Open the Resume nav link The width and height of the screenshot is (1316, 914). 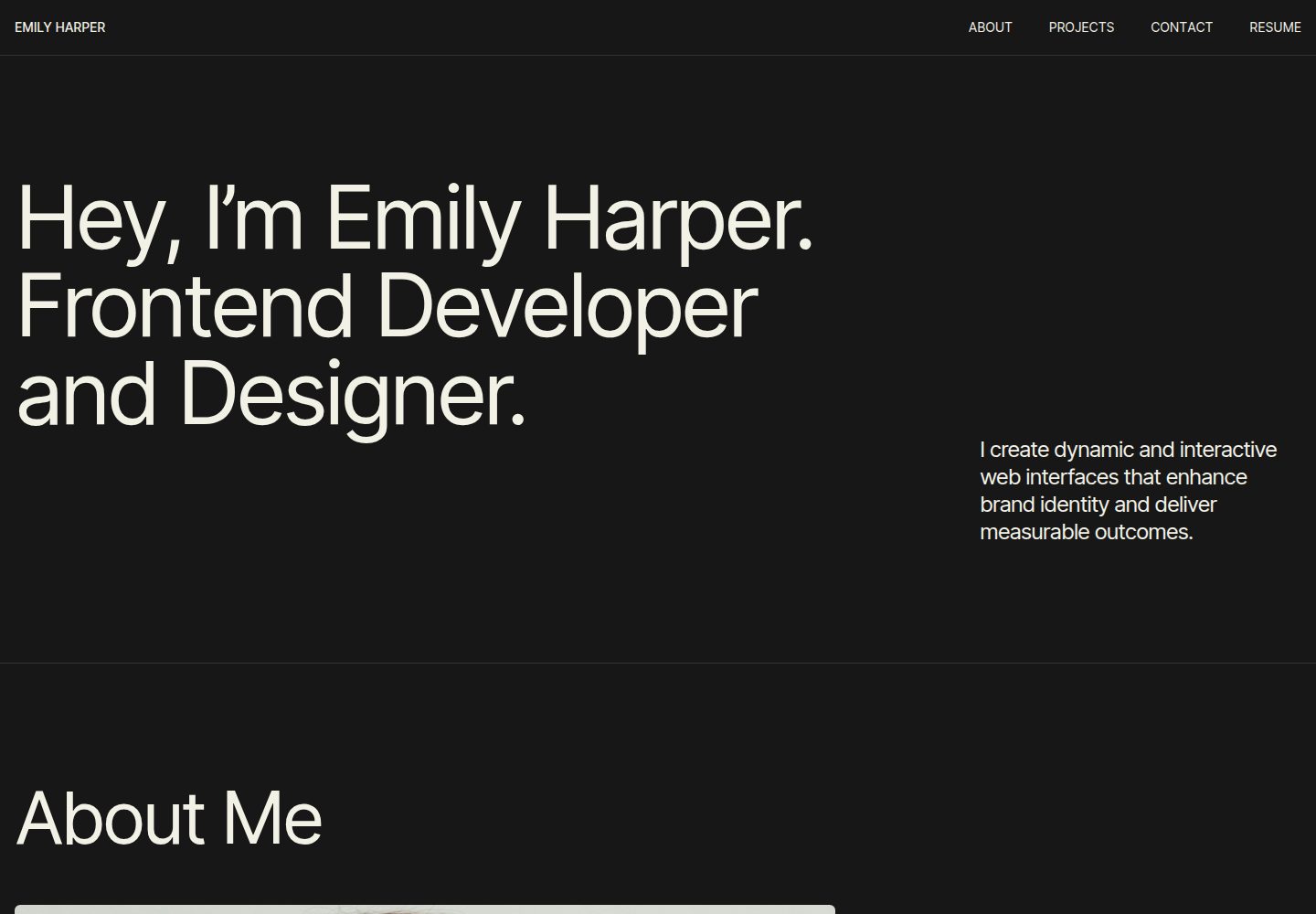tap(1275, 27)
